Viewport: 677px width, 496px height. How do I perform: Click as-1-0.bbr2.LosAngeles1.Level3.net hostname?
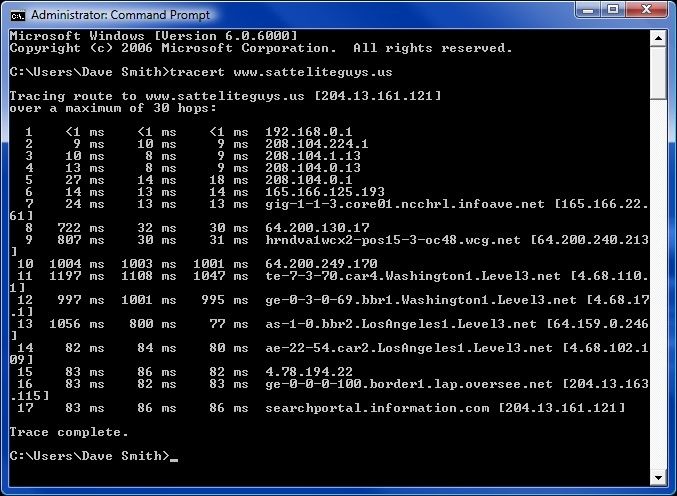tap(401, 324)
